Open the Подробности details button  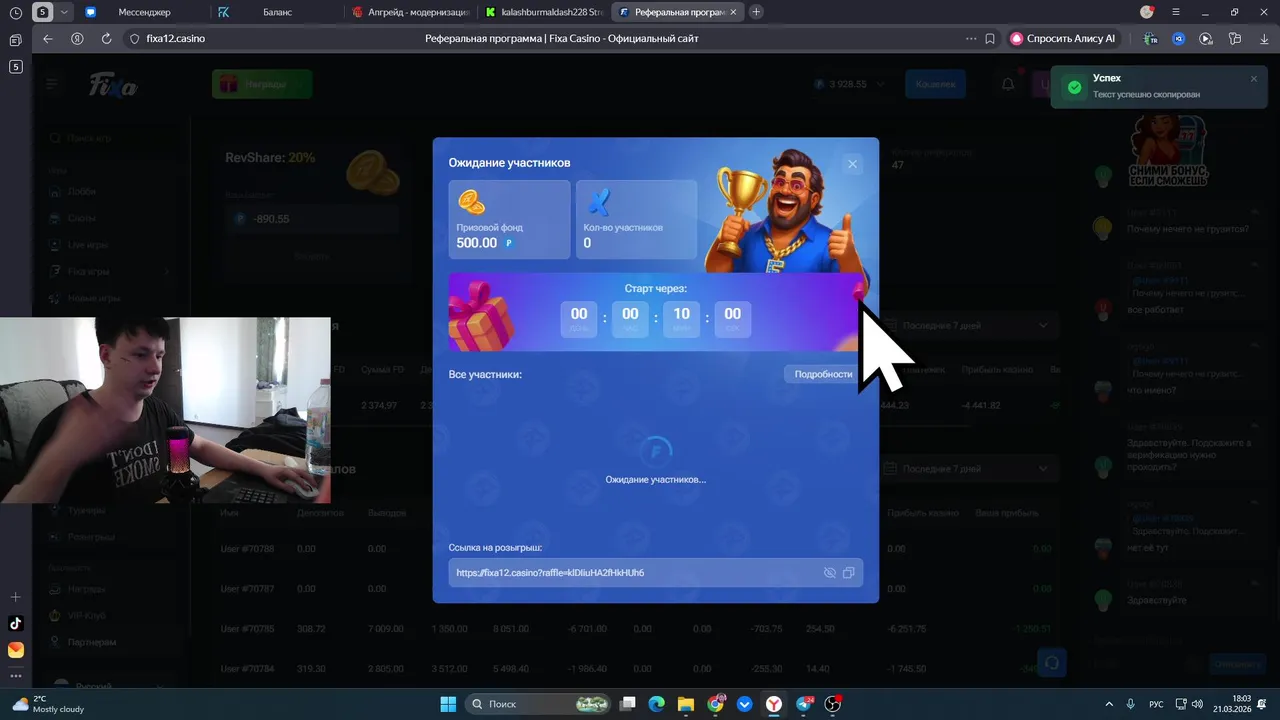click(x=823, y=374)
